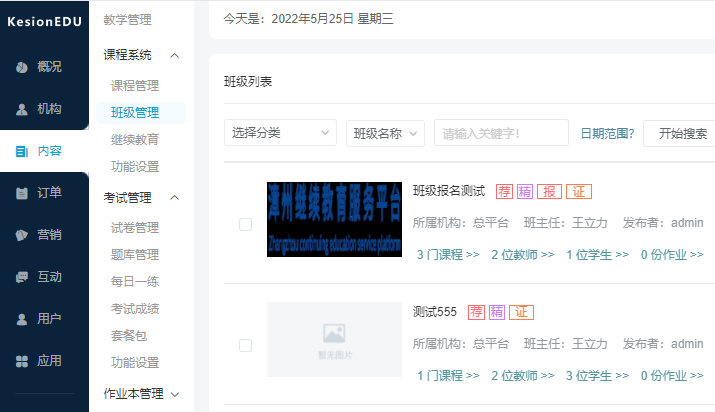Click the 应用 applications grid icon
Image resolution: width=715 pixels, height=412 pixels.
(x=22, y=361)
